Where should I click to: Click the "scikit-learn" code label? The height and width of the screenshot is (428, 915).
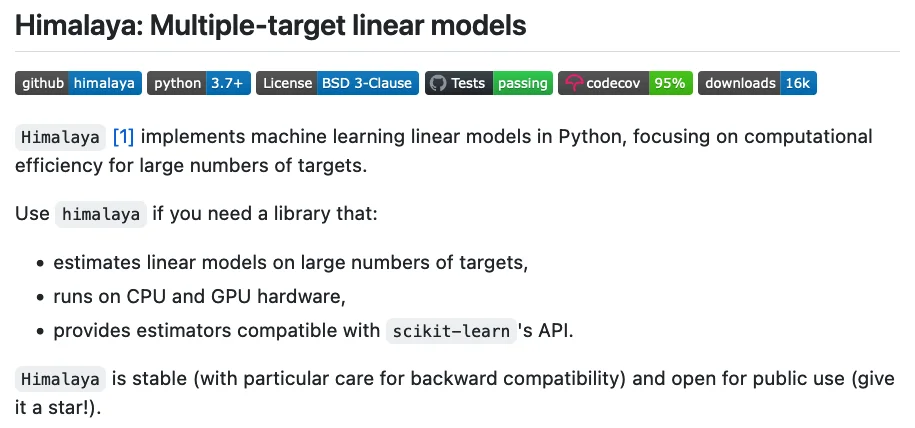451,331
